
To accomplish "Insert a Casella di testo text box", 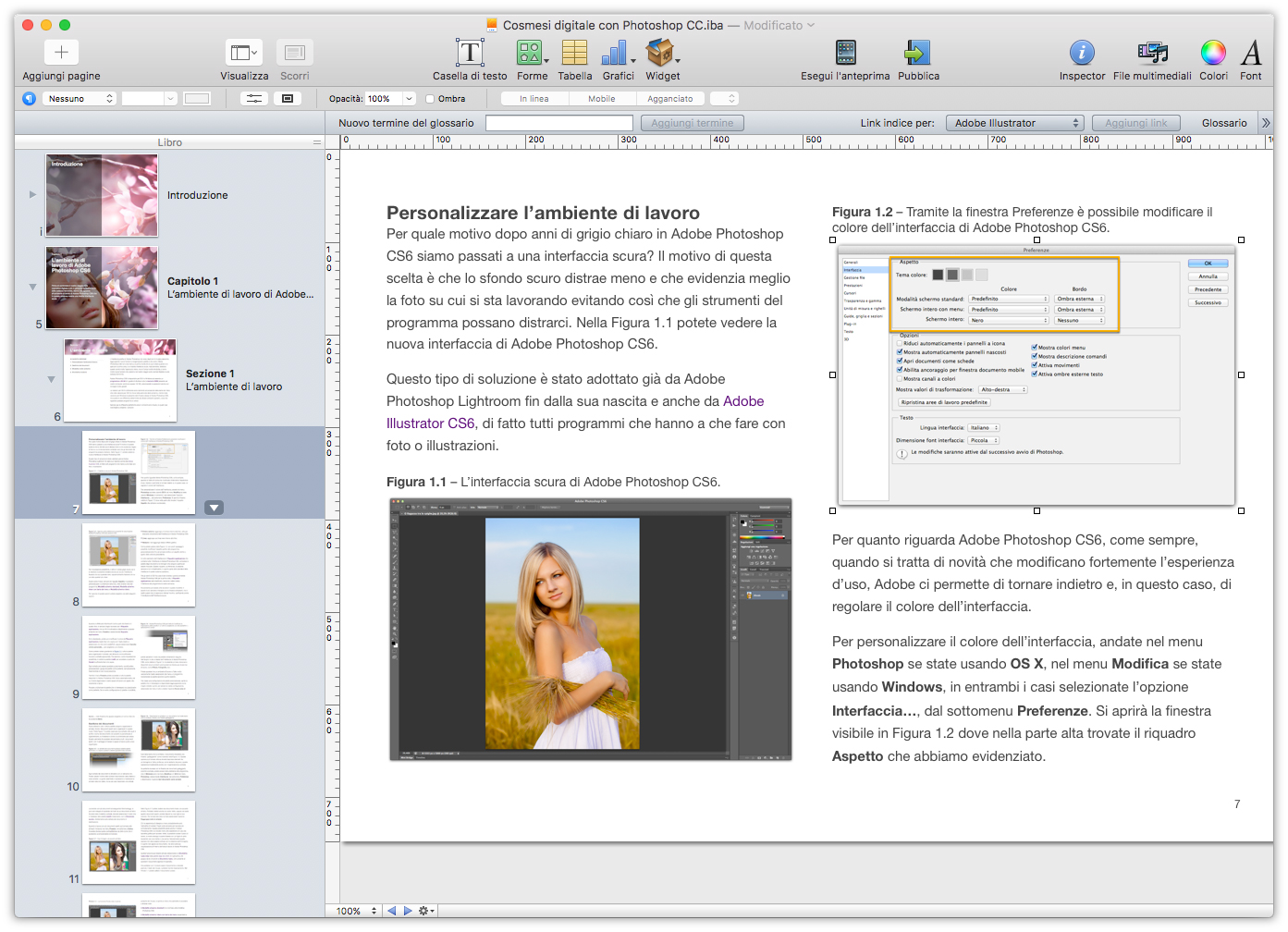I will 470,53.
